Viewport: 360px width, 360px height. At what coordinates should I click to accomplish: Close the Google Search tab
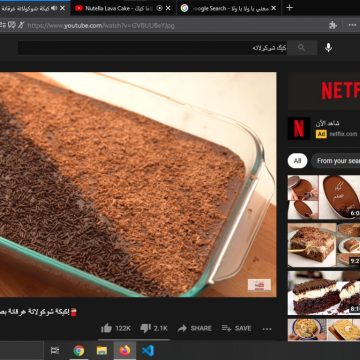point(274,8)
